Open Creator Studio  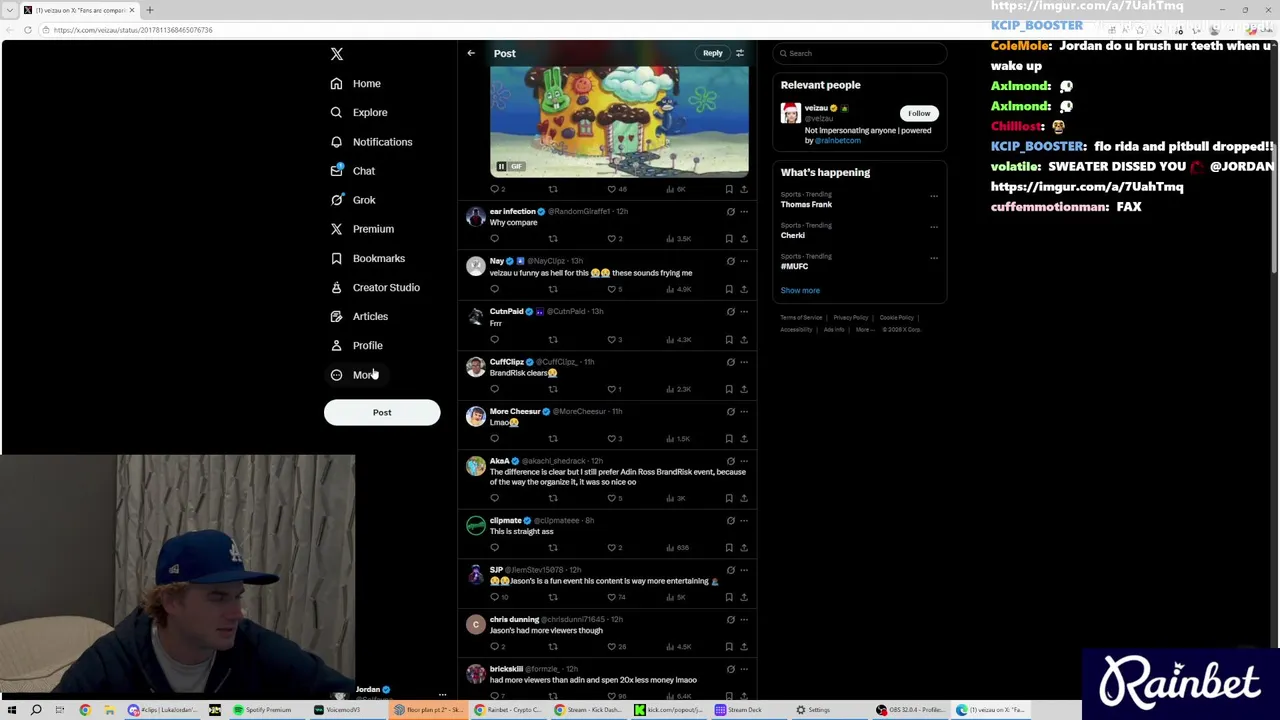pos(375,287)
